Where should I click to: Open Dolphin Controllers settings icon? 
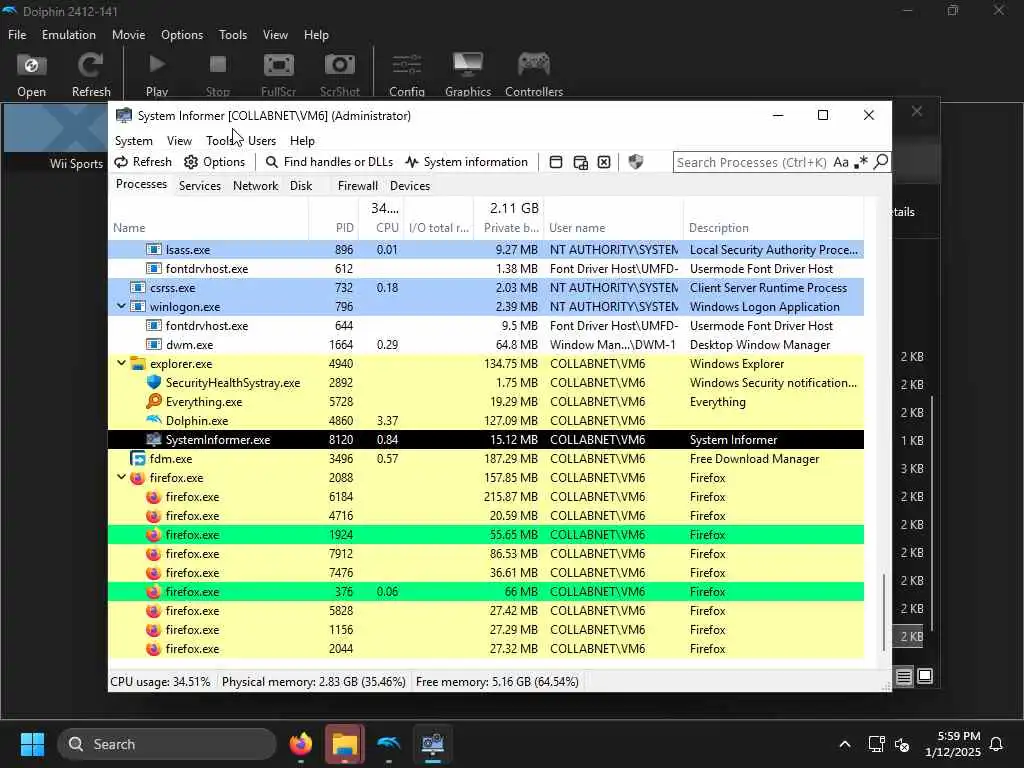(x=534, y=65)
